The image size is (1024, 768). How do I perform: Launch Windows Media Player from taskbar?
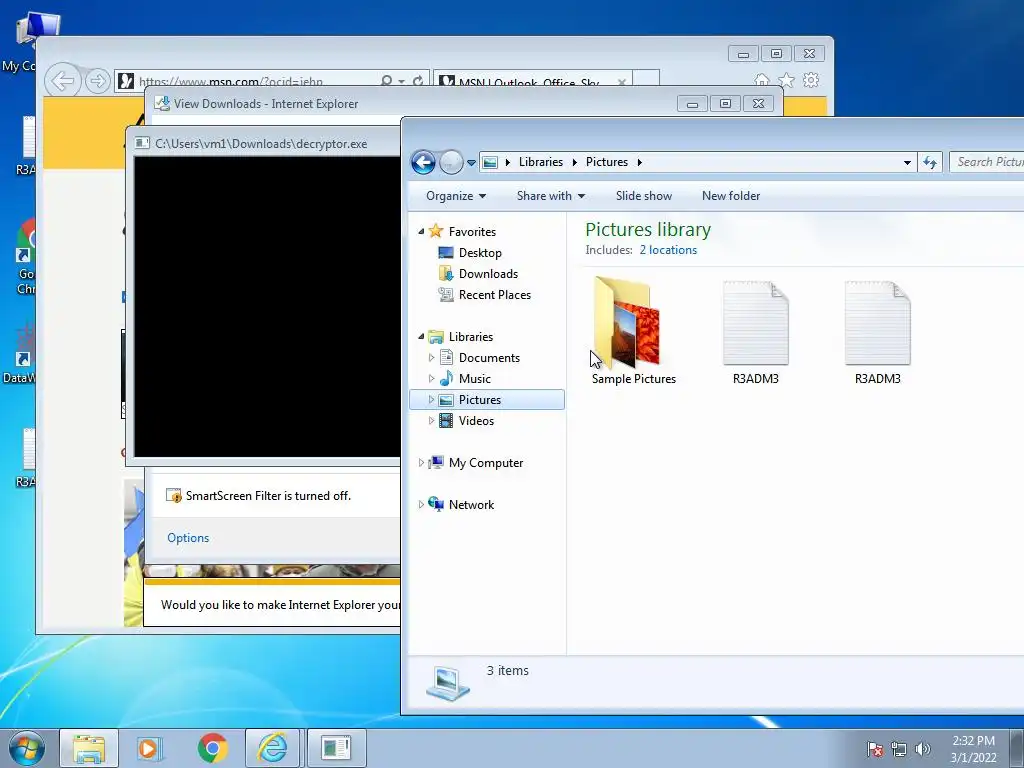pos(150,748)
